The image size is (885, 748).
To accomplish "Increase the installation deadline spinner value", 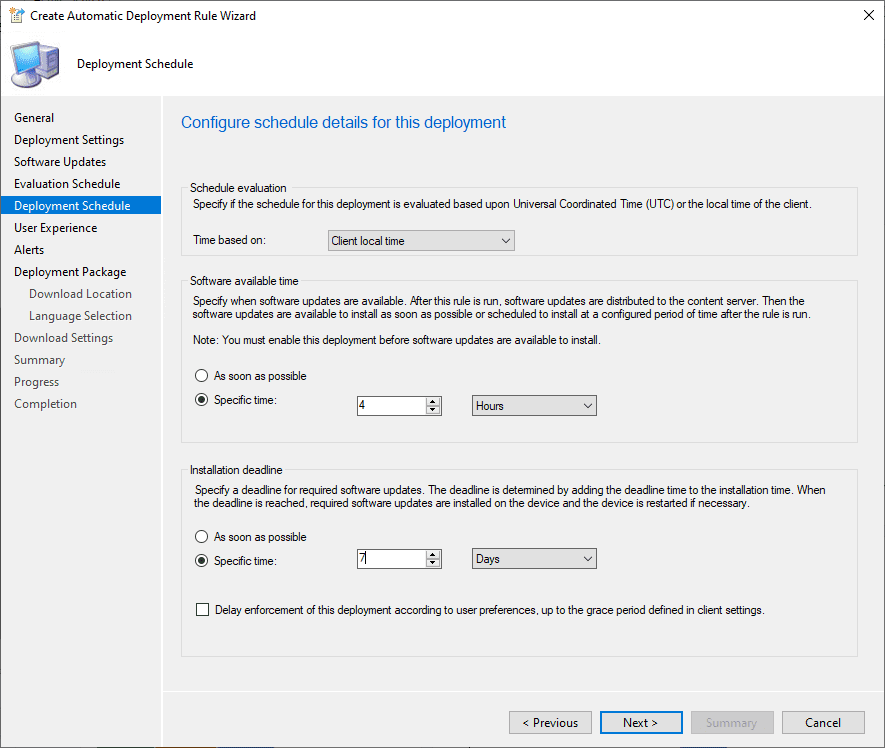I will [x=433, y=554].
